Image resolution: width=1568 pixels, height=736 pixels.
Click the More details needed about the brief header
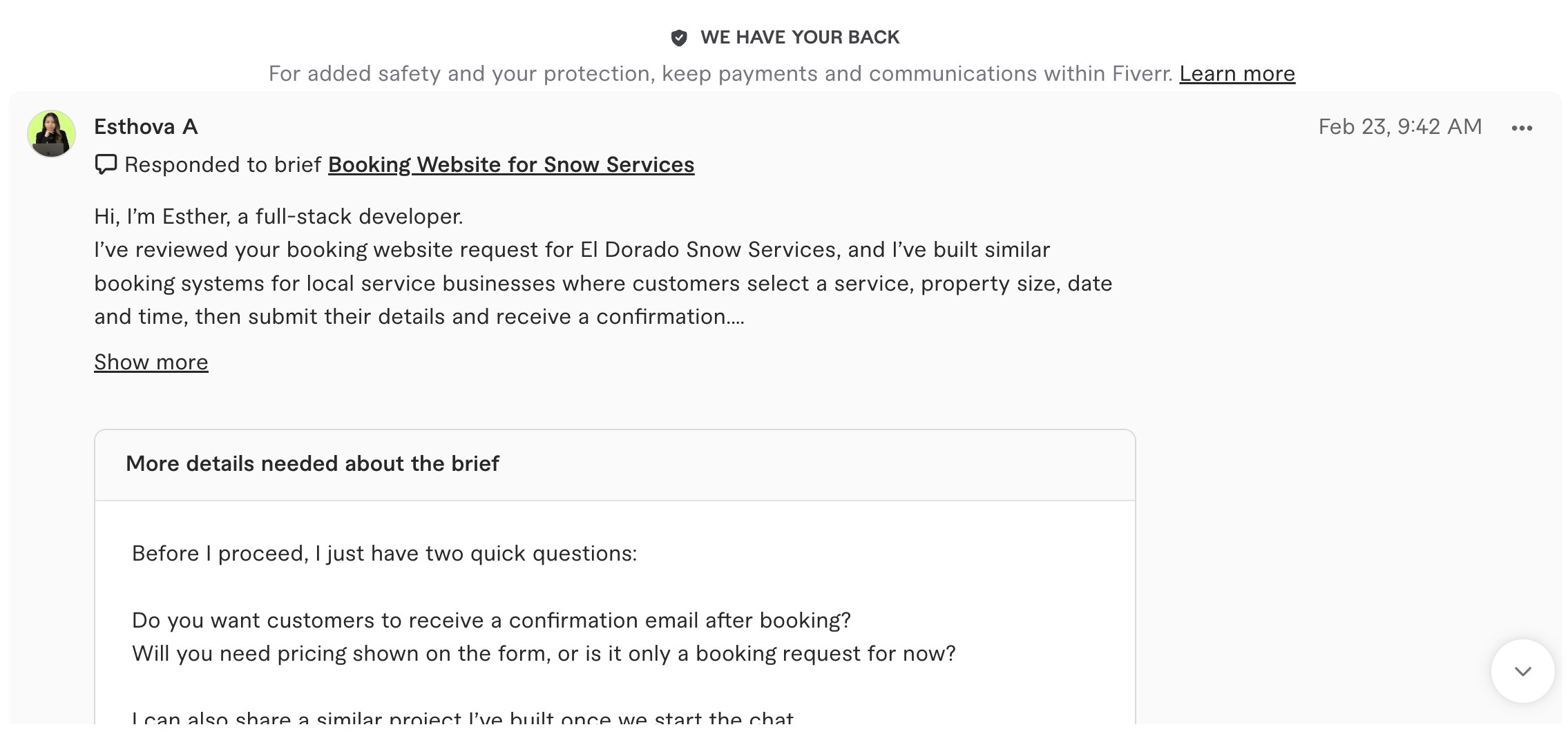pos(313,464)
